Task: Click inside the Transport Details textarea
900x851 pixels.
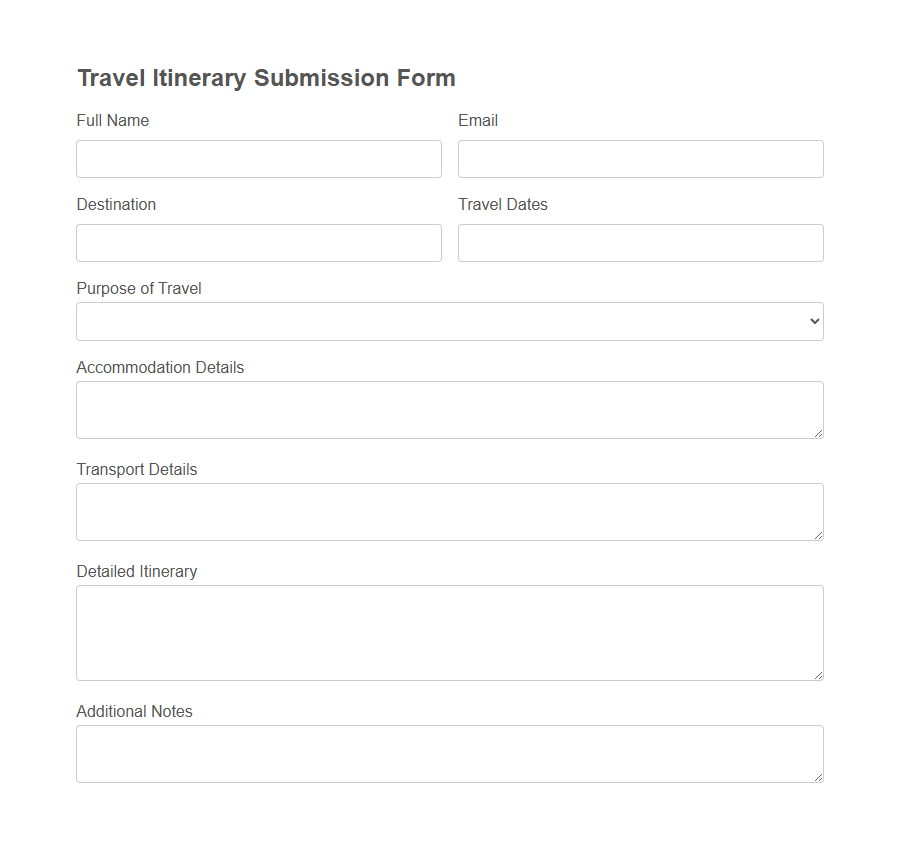Action: tap(450, 511)
